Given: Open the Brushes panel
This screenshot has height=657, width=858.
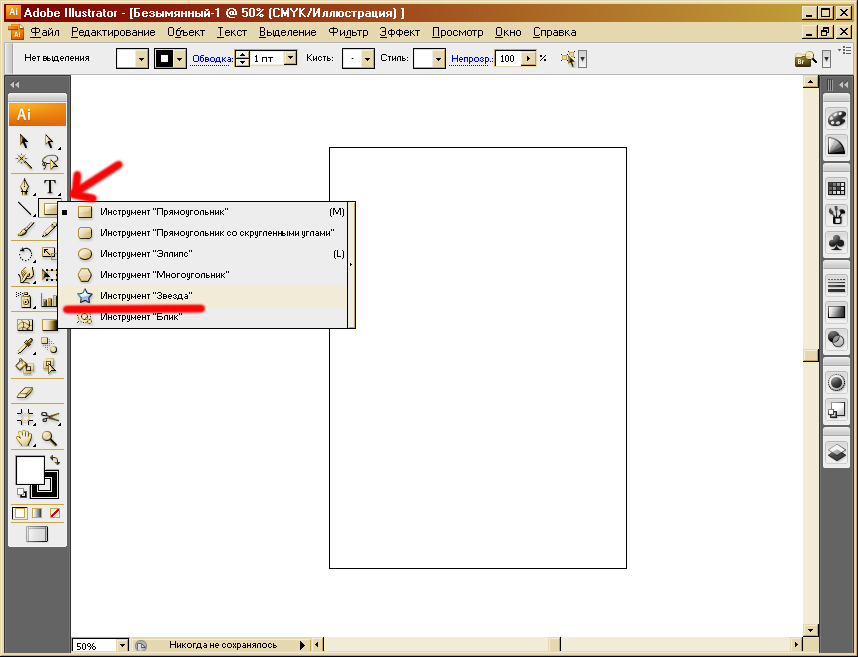Looking at the screenshot, I should 836,216.
